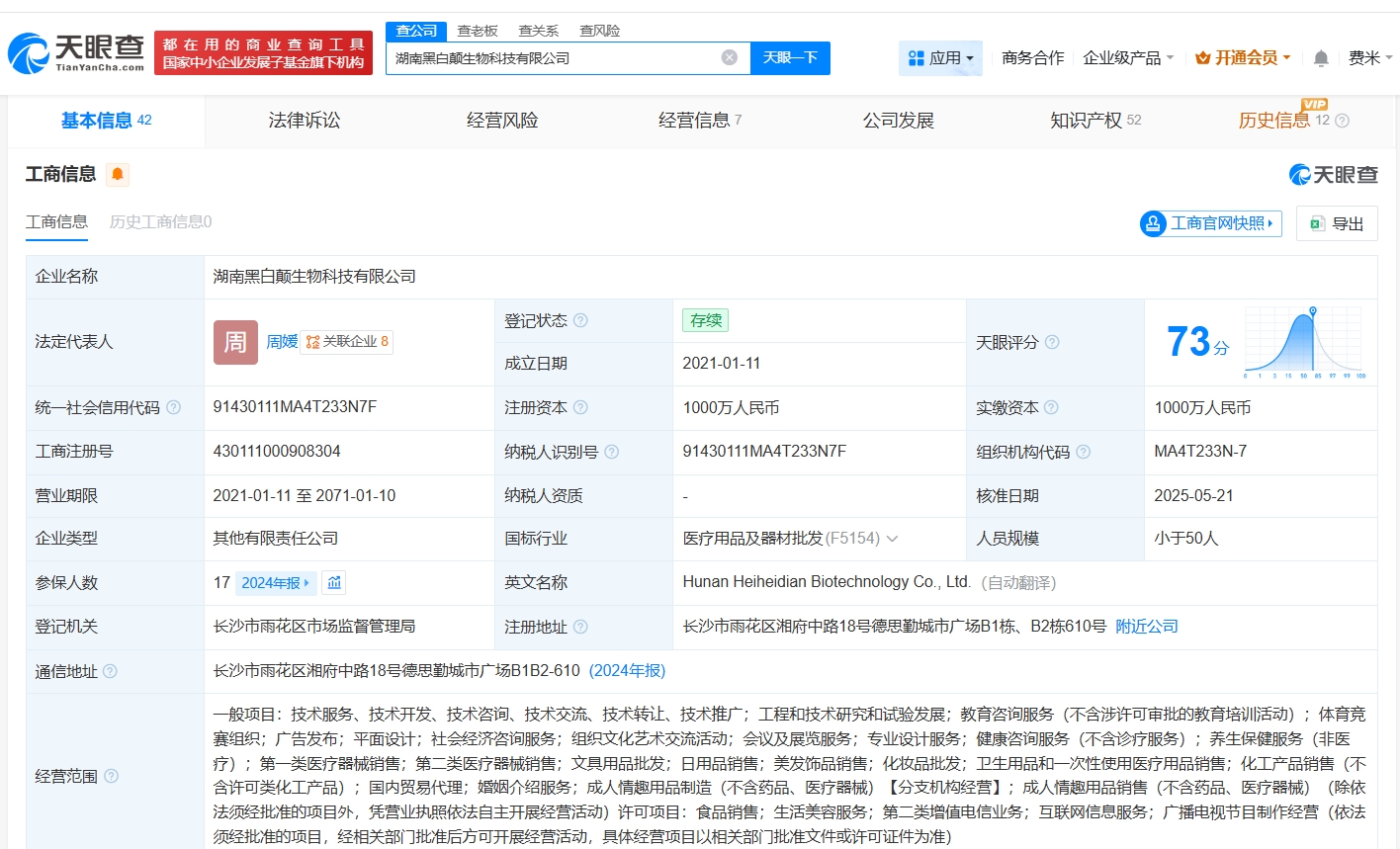
Task: Click help icon next to 经营范围
Action: point(112,776)
